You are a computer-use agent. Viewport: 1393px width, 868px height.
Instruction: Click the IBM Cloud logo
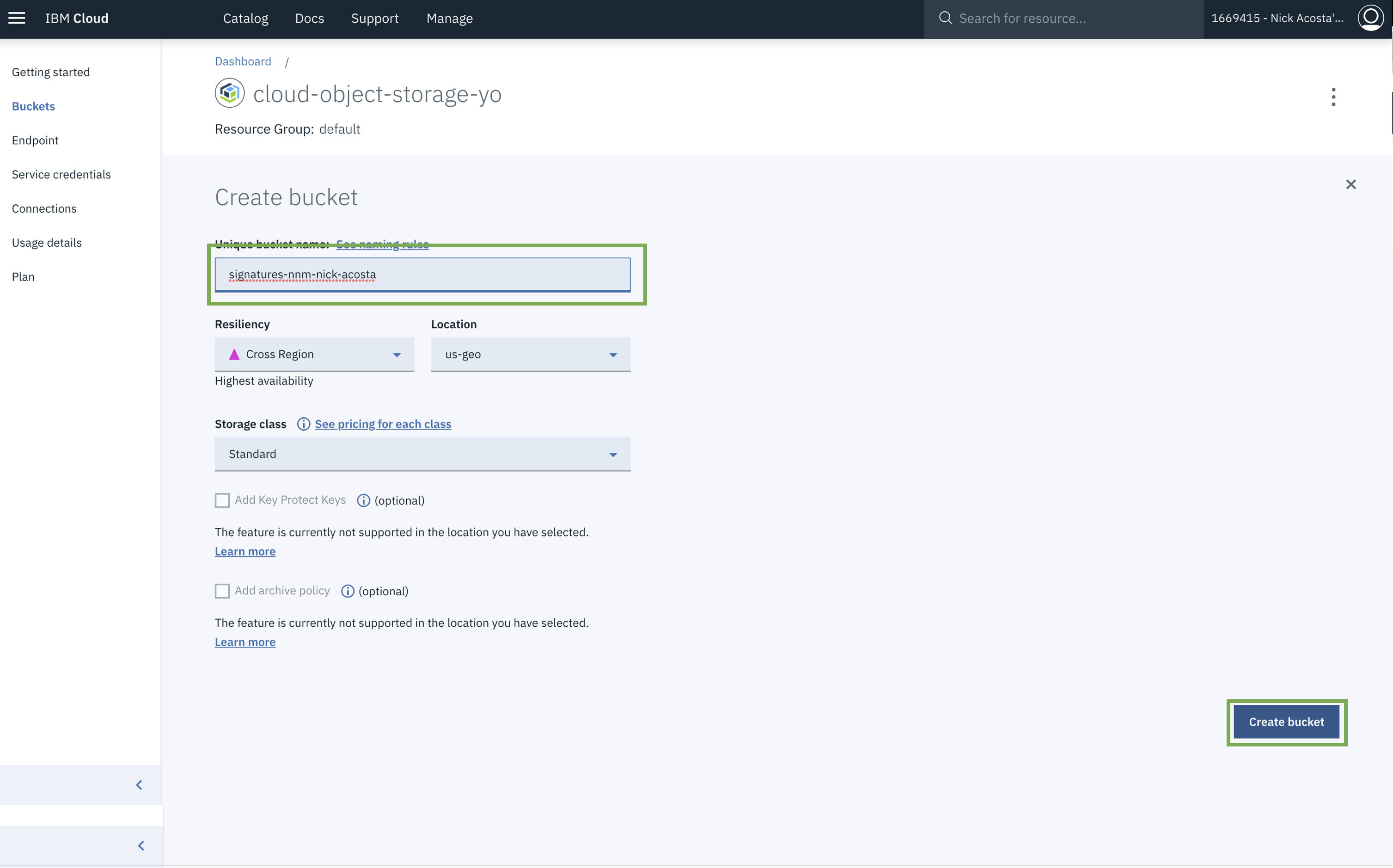[77, 18]
